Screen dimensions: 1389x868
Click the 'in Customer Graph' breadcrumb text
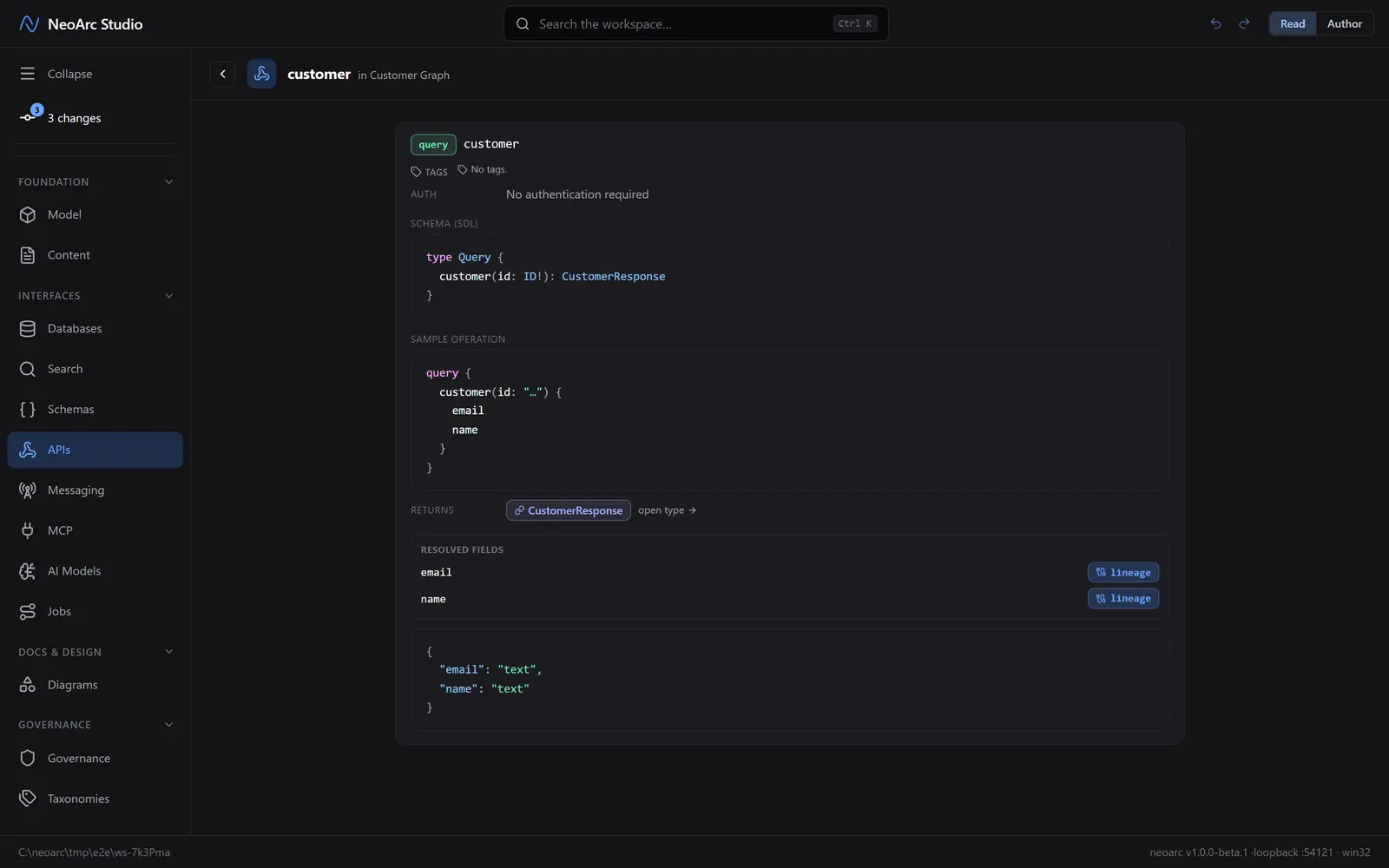pyautogui.click(x=404, y=76)
